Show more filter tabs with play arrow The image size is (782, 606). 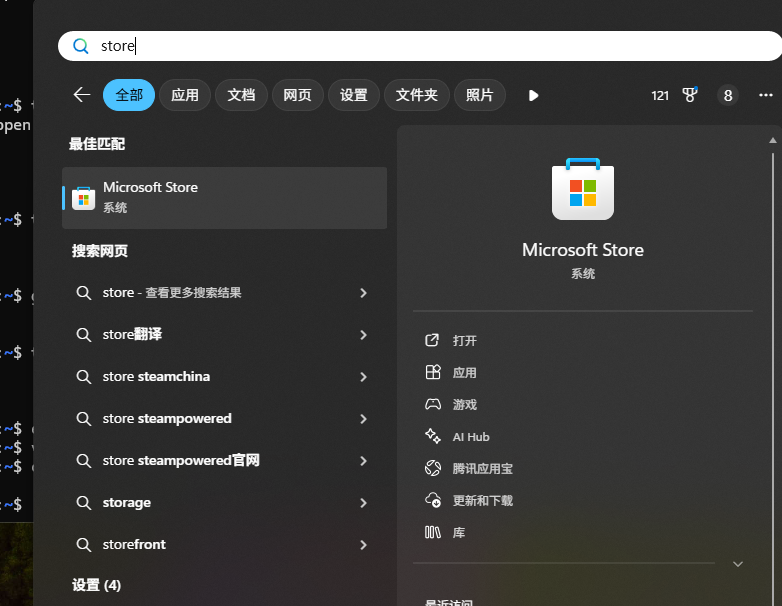tap(533, 95)
